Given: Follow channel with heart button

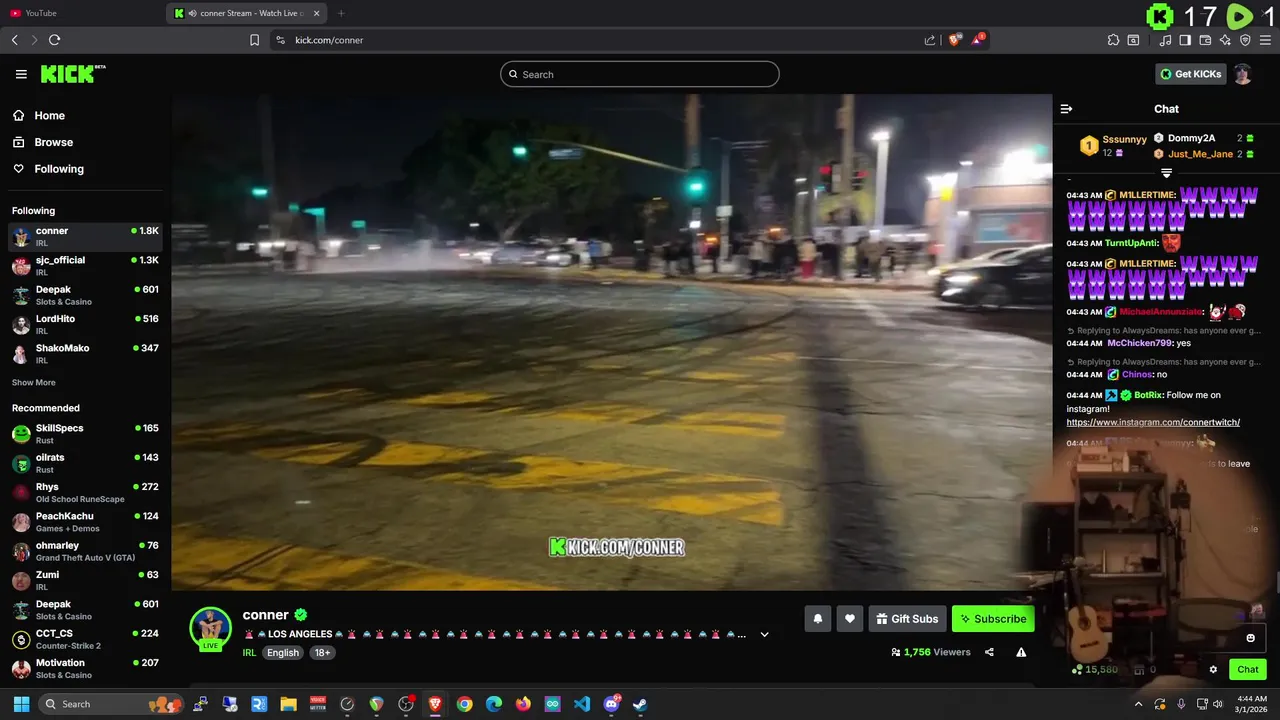Looking at the screenshot, I should coord(850,619).
